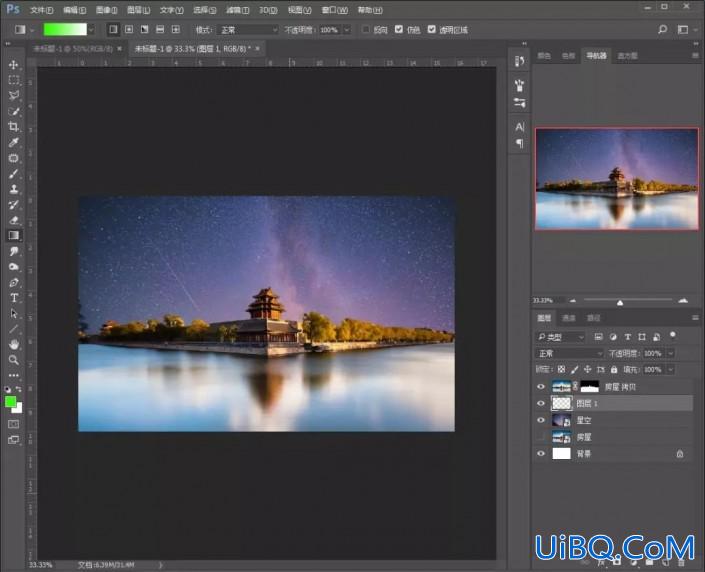The width and height of the screenshot is (705, 572).
Task: Open the workspace switcher dropdown
Action: tap(685, 30)
